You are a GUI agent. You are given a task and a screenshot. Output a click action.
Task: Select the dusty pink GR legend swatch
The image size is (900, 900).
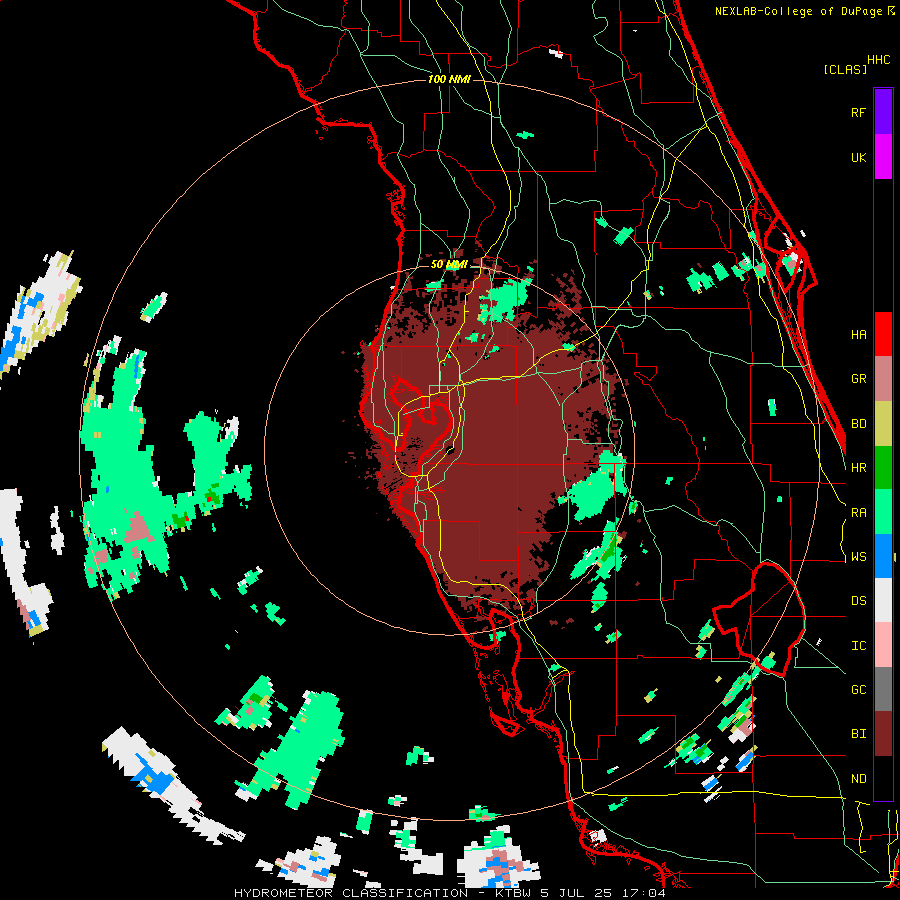[x=883, y=379]
